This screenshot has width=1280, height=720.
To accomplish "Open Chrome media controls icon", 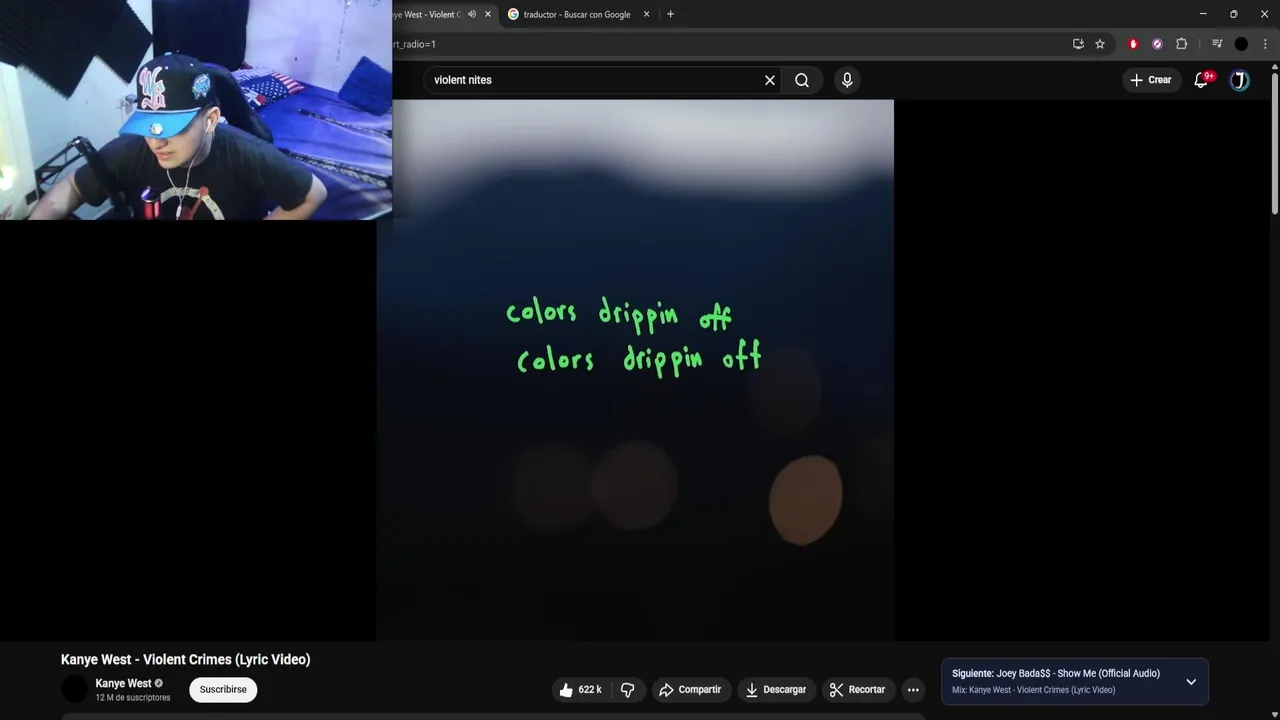I will [x=1217, y=44].
